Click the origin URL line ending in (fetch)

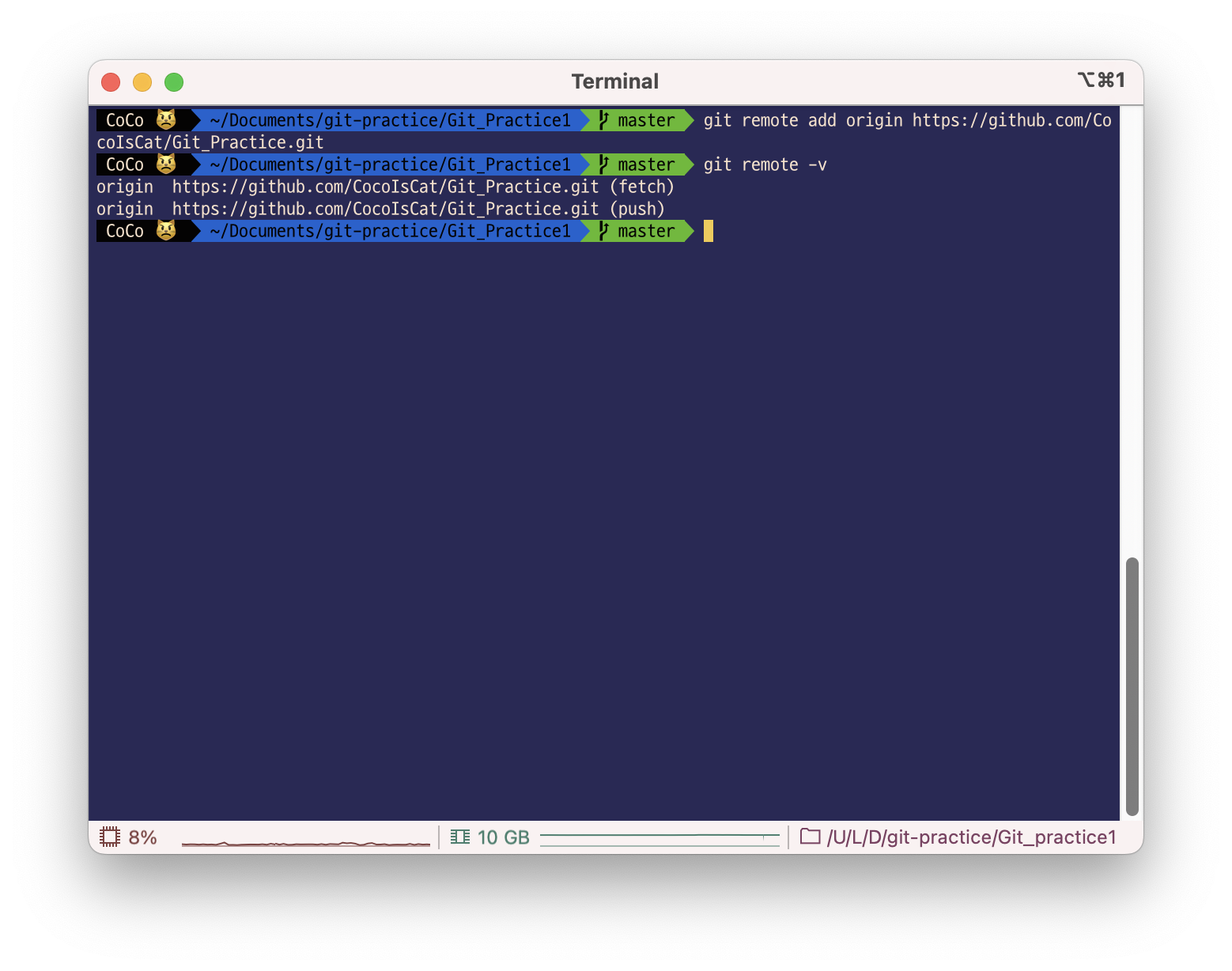pos(385,187)
